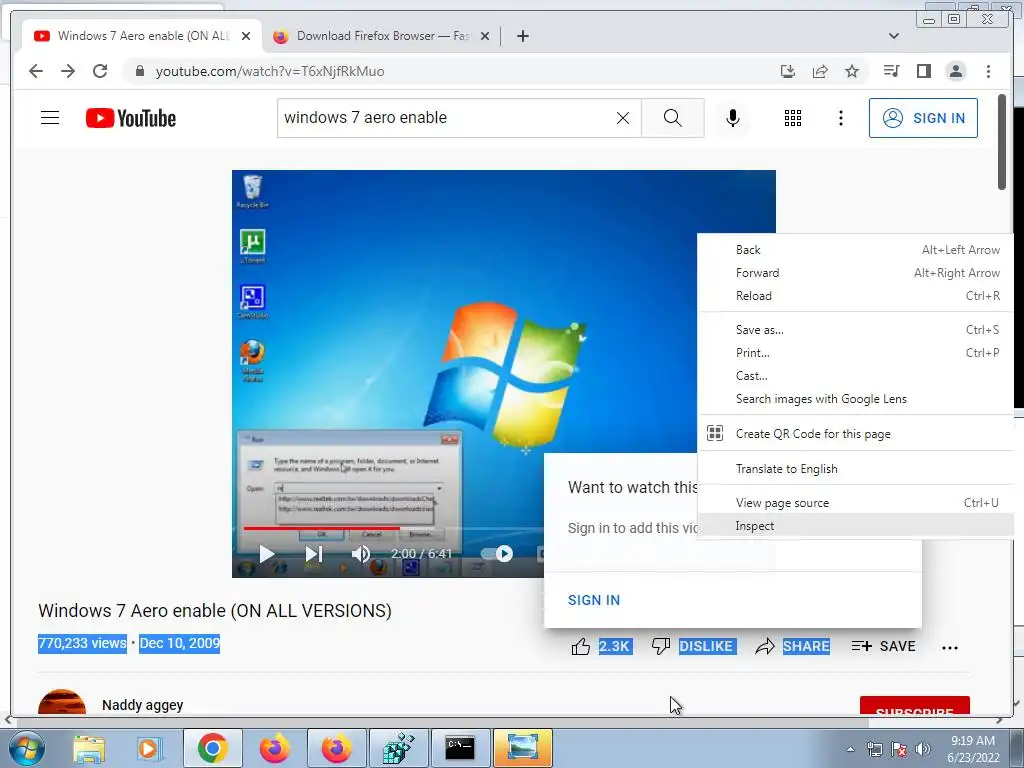Go to YouTube home via the logo
This screenshot has height=768, width=1024.
131,118
